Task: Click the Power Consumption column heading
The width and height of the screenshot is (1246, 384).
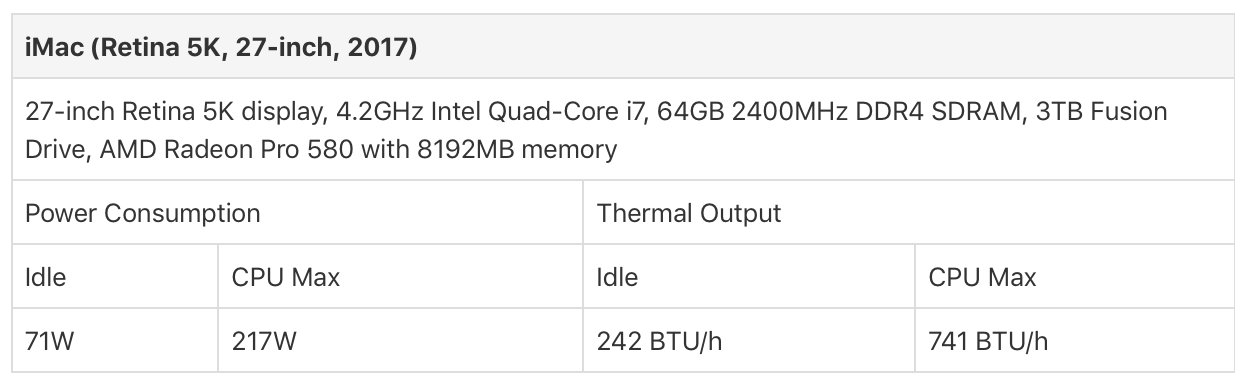Action: tap(143, 213)
